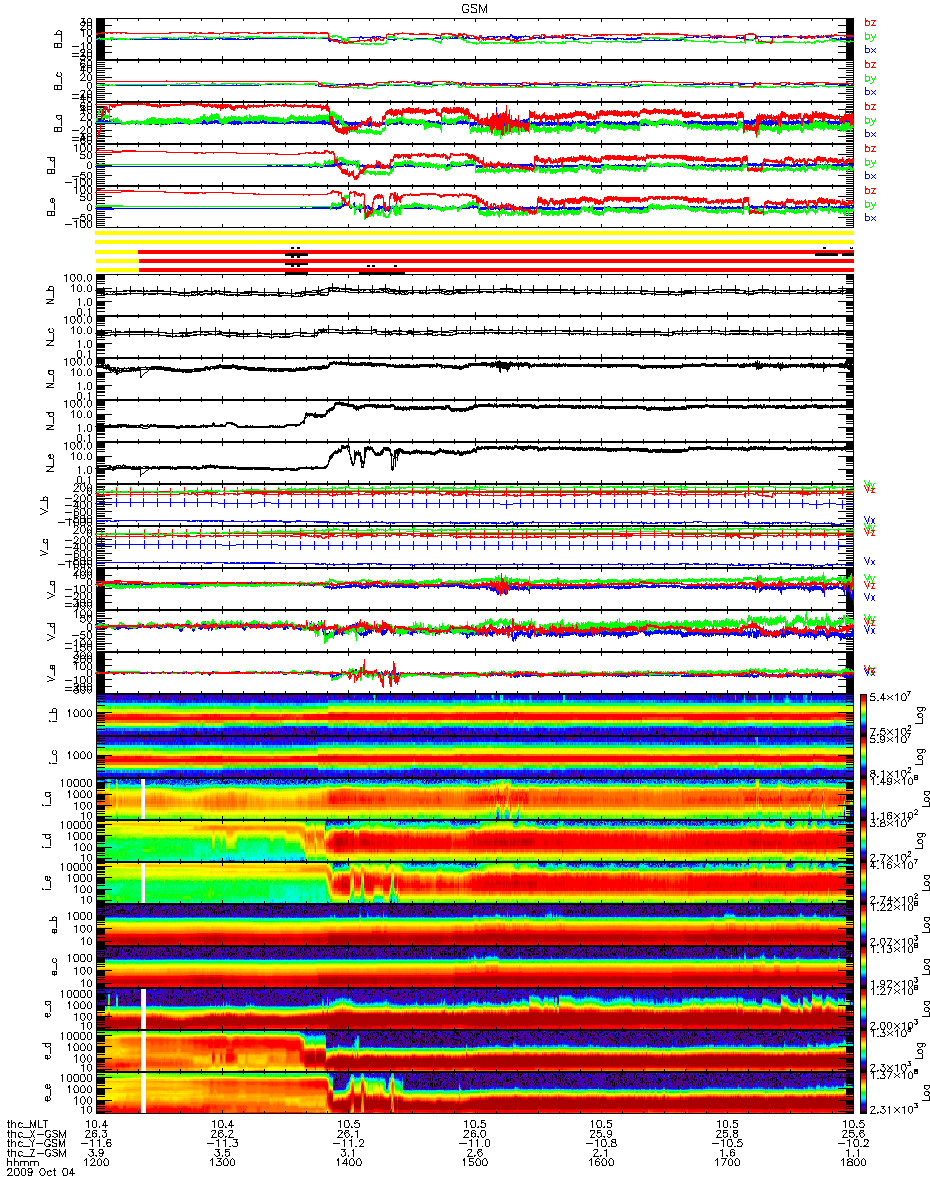930x1200 pixels.
Task: Click the 1300 time tick label
Action: 222,1161
